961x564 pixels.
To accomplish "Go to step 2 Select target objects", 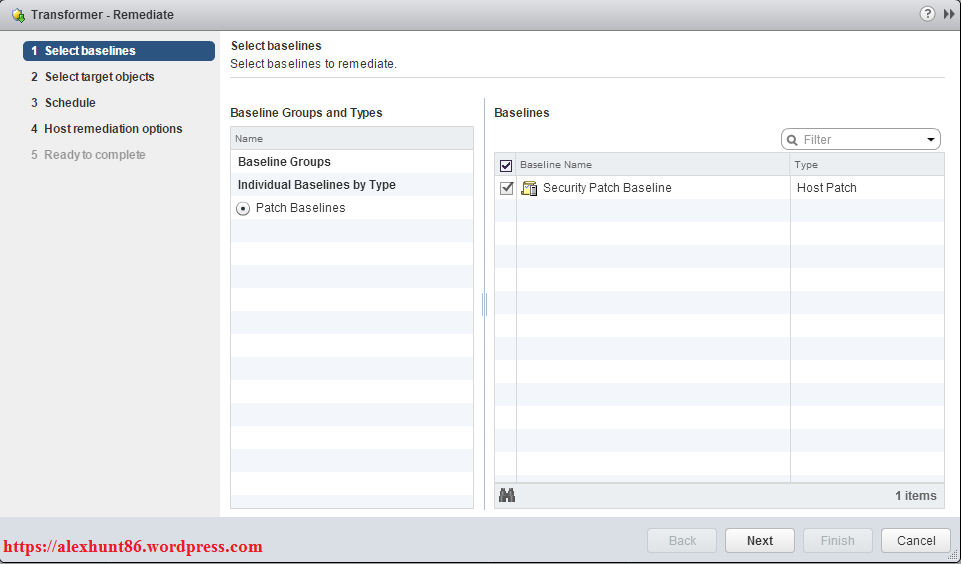I will click(x=99, y=77).
